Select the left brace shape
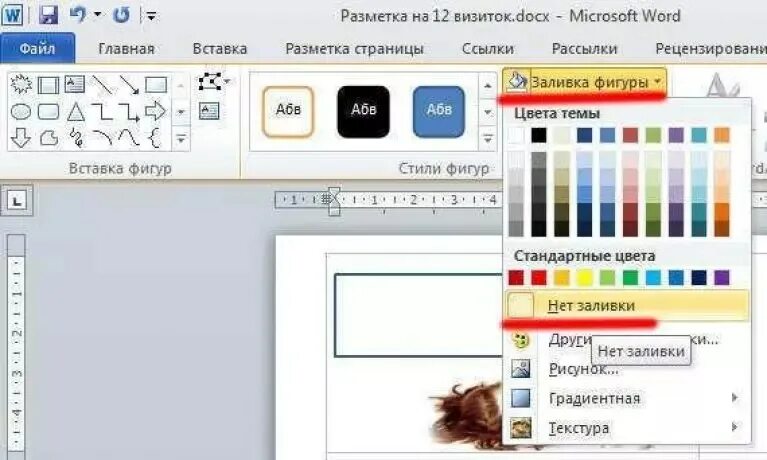Screen dimensions: 767x460 (x=155, y=138)
